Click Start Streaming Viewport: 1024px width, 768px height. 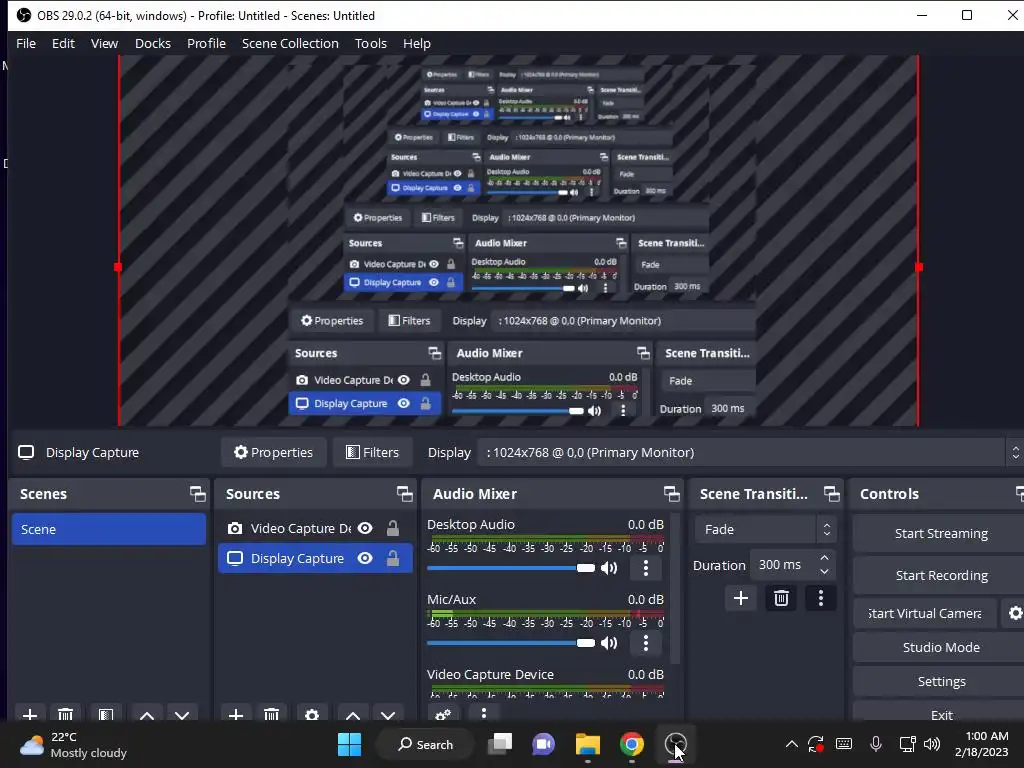[x=940, y=534]
